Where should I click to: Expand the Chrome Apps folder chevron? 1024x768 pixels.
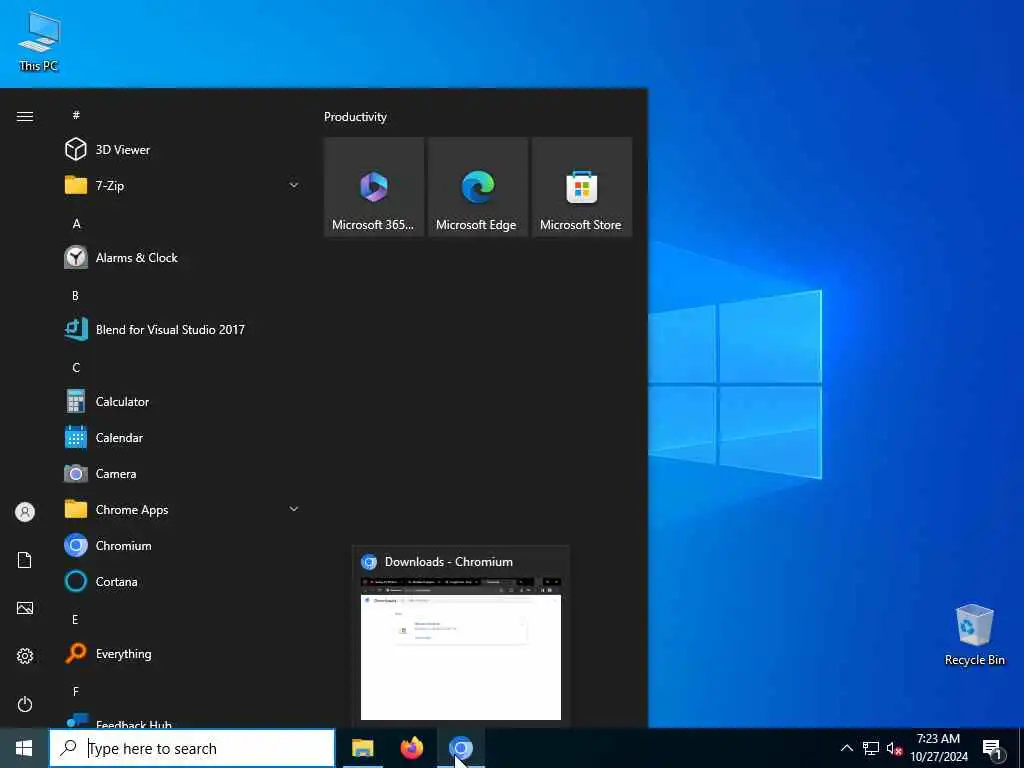[294, 509]
